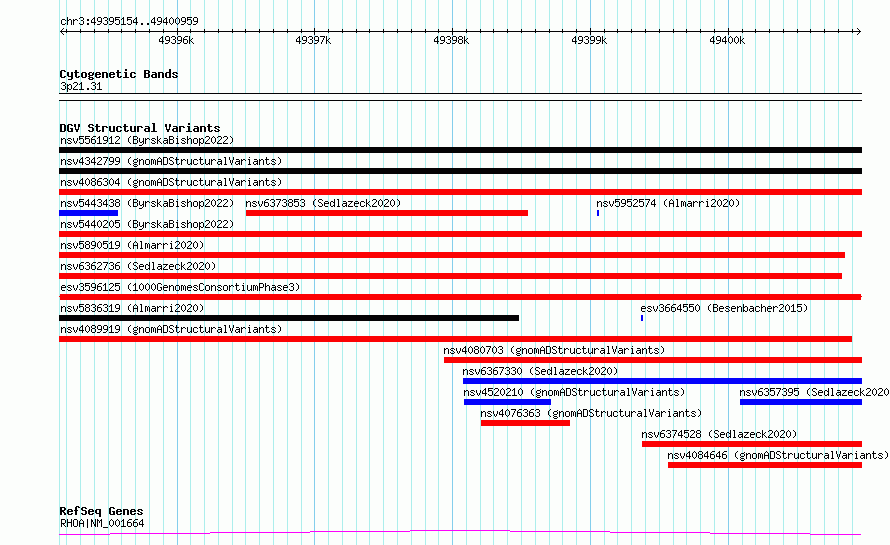Click the red nsv4084646 variant bar
This screenshot has height=545, width=890.
(x=765, y=465)
